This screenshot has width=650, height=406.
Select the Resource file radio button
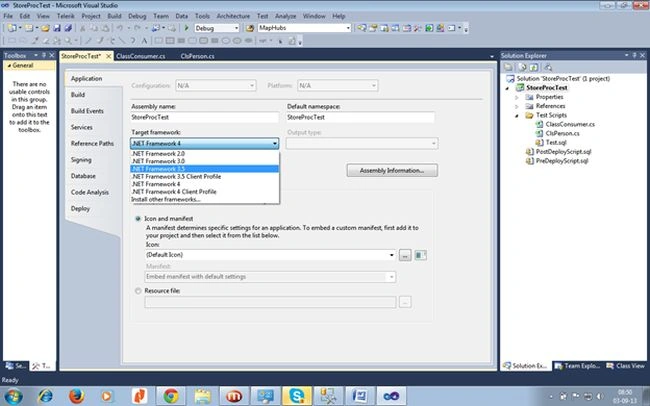[138, 291]
